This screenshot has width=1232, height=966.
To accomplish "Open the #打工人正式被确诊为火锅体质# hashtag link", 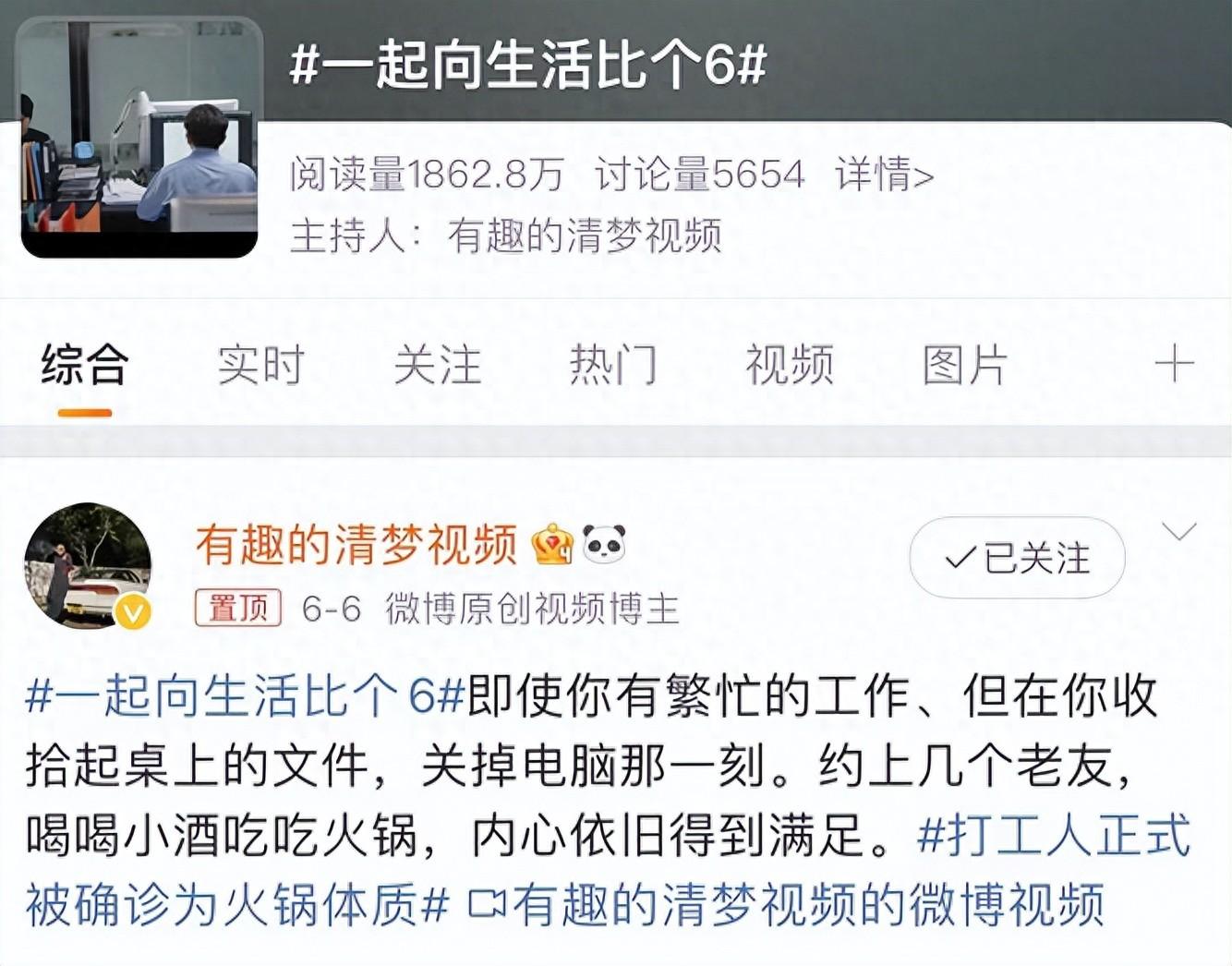I will 608,870.
